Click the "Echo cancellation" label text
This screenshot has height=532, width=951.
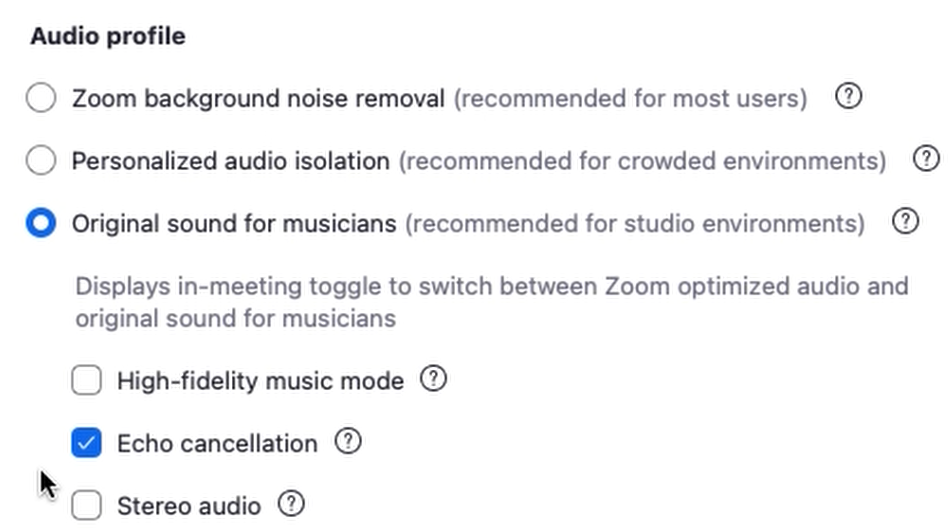point(217,443)
